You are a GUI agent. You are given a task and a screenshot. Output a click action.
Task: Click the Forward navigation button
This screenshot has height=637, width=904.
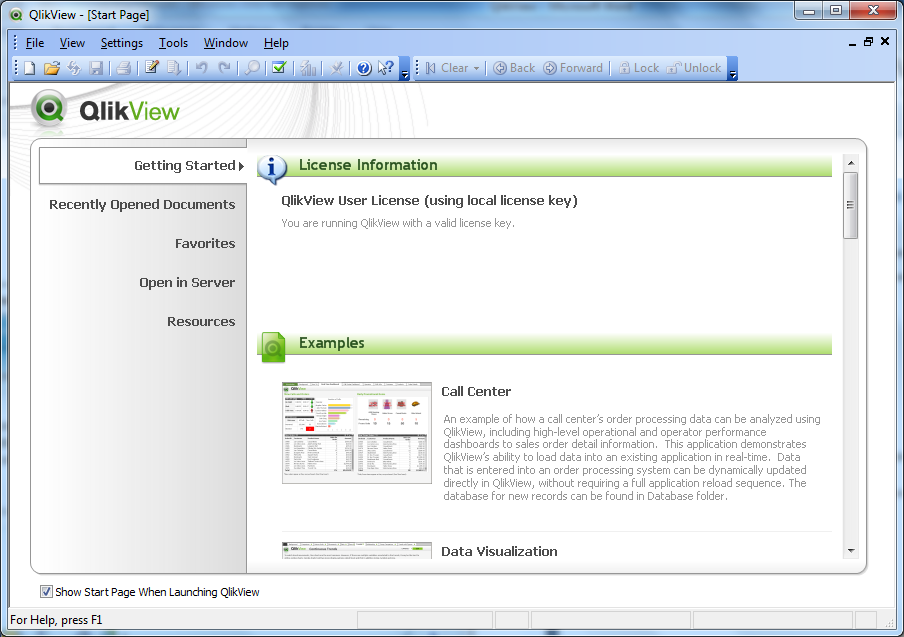click(573, 68)
